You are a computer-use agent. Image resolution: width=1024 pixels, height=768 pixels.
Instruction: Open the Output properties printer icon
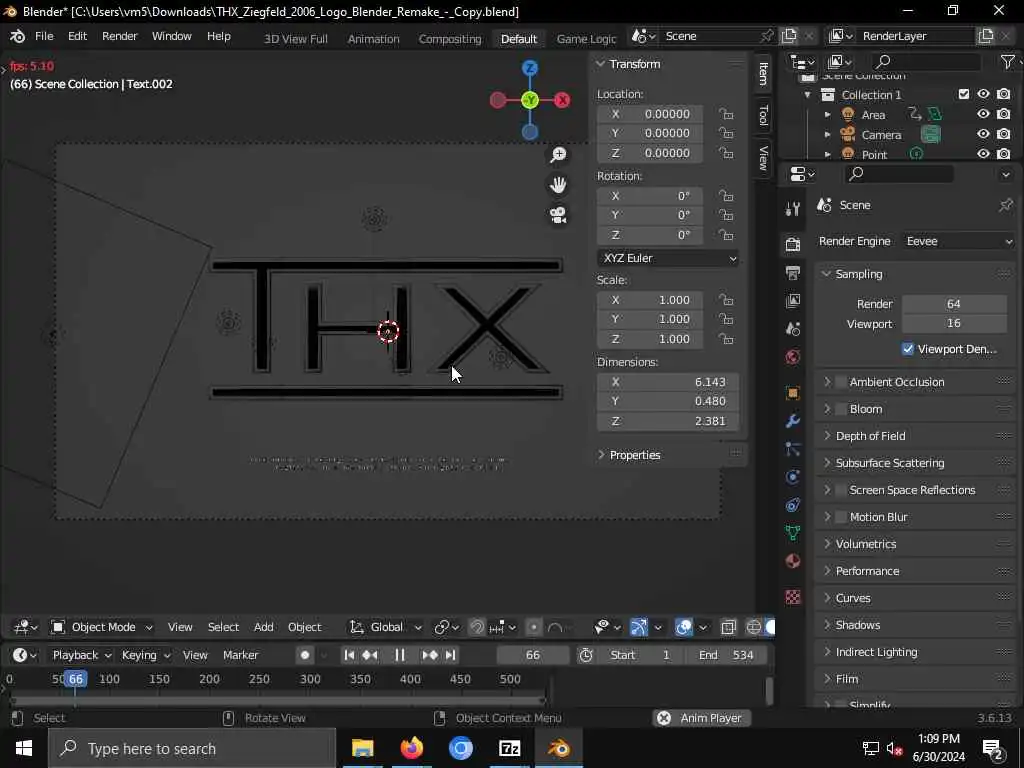pos(793,272)
